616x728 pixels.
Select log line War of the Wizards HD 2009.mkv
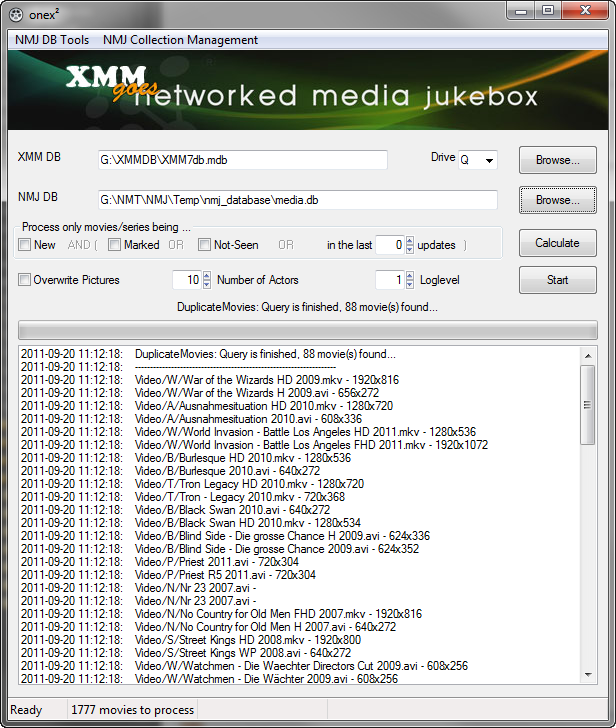pos(267,380)
